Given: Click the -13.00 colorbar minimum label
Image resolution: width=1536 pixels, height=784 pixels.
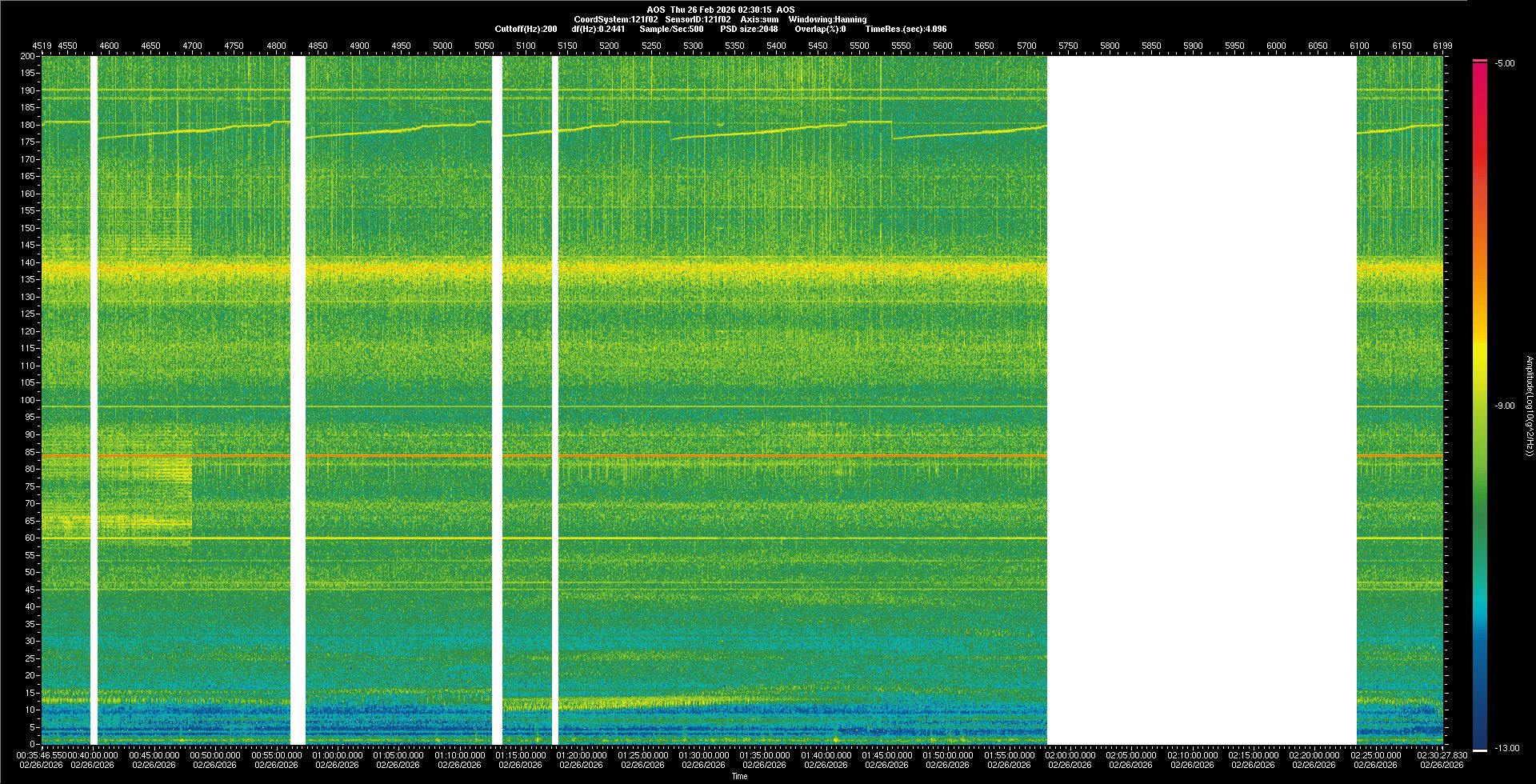Looking at the screenshot, I should click(1506, 748).
